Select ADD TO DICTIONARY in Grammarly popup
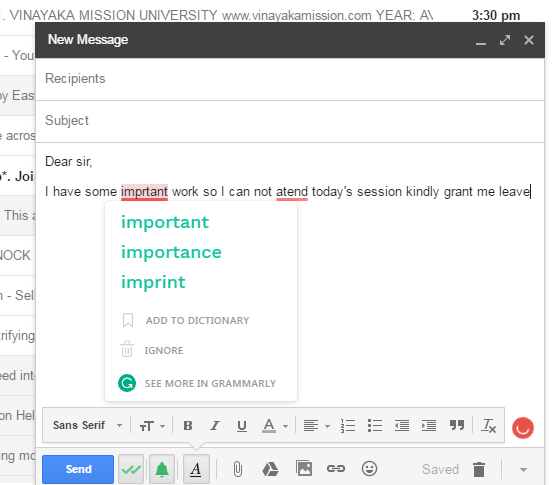Viewport: 555px width, 485px height. coord(198,321)
